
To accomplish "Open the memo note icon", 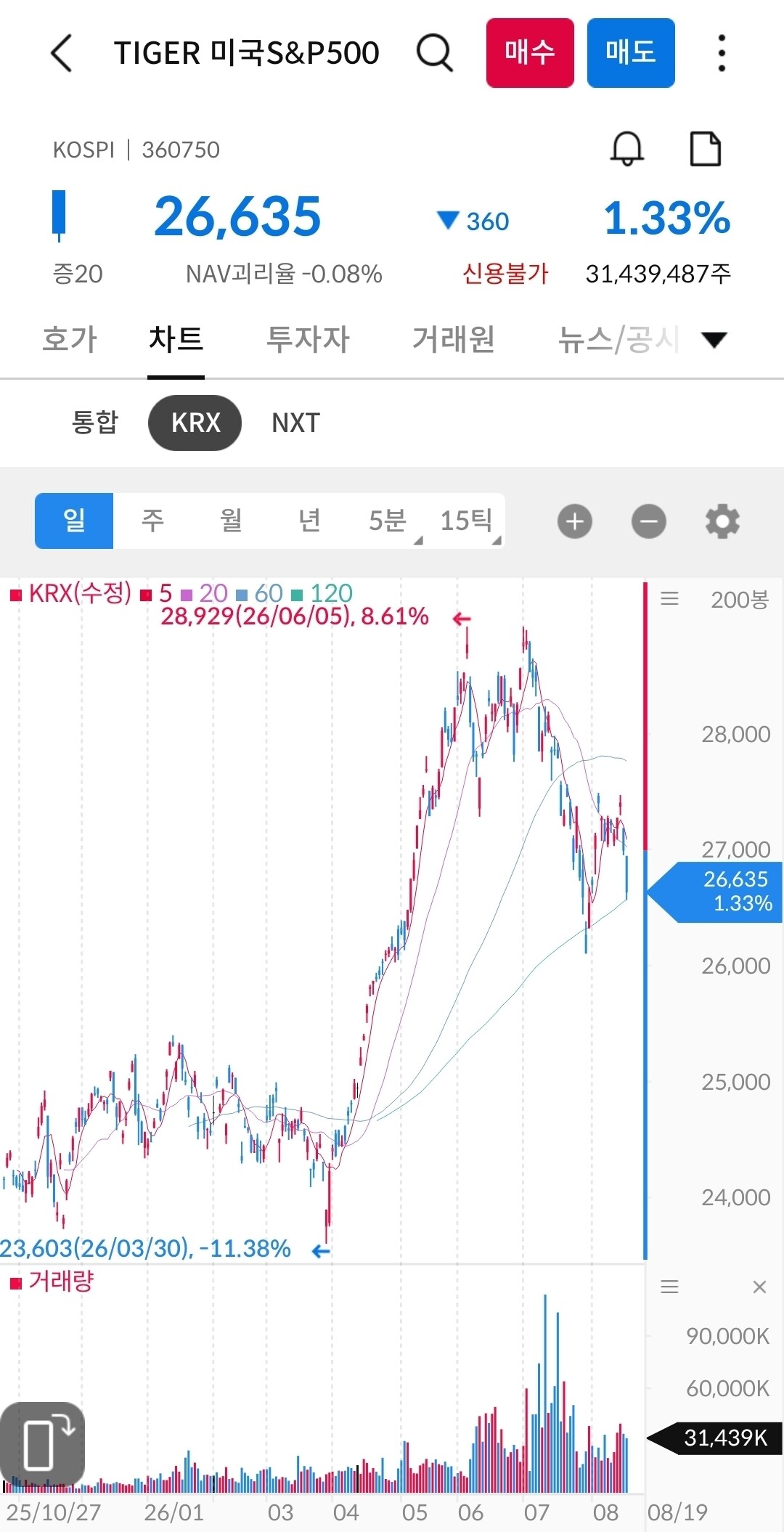I will pos(705,149).
